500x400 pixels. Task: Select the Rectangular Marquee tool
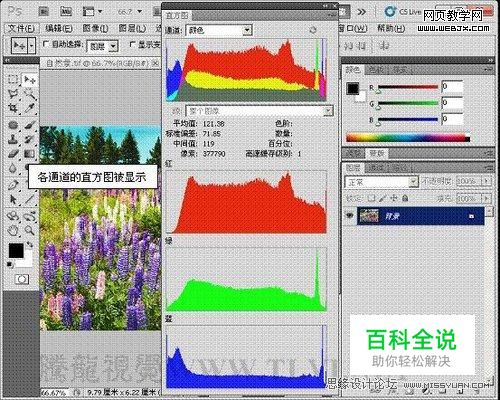pyautogui.click(x=13, y=80)
